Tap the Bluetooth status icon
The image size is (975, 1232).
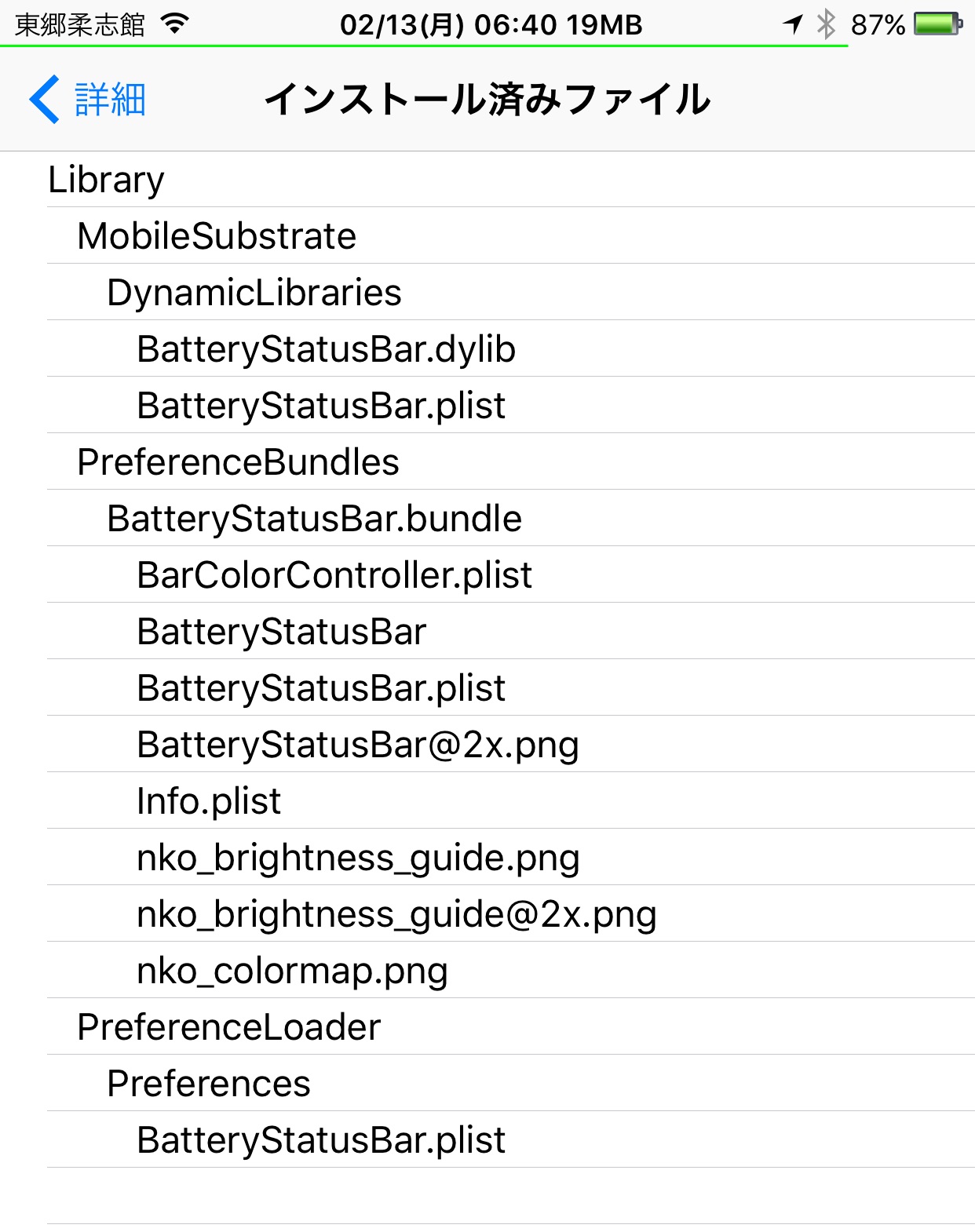[826, 24]
